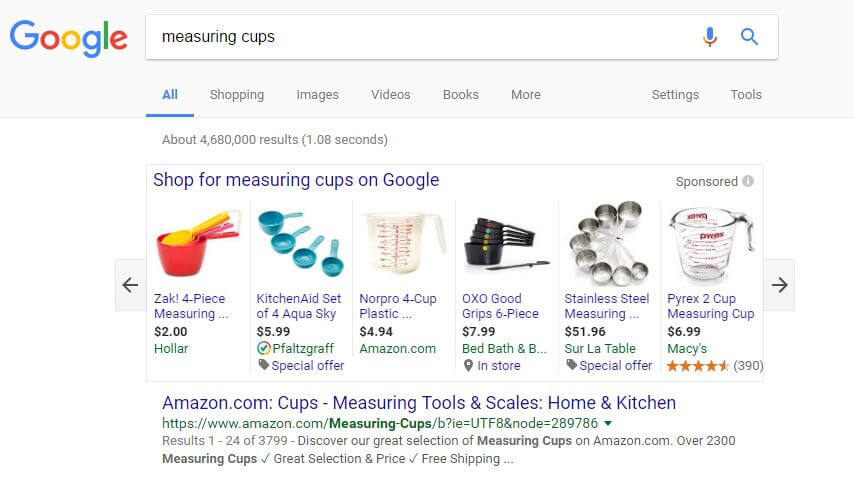855x491 pixels.
Task: Switch to the Shopping tab
Action: (237, 94)
